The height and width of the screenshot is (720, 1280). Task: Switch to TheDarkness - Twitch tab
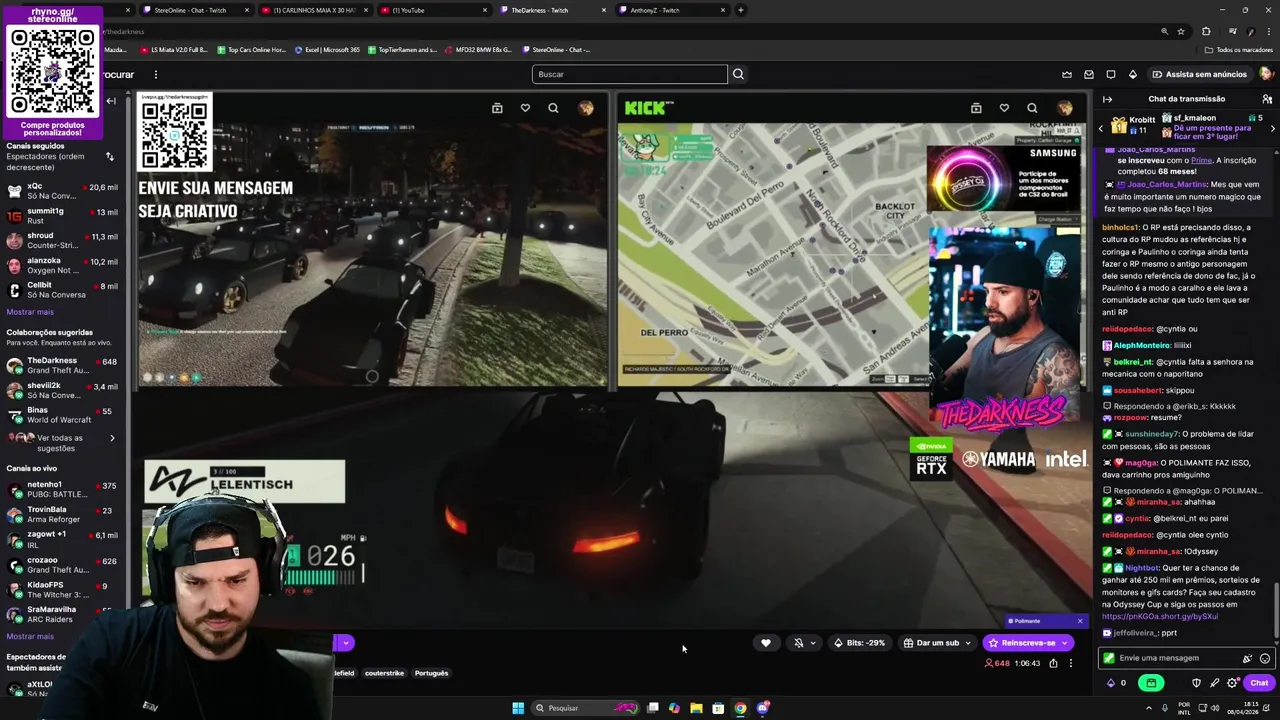553,10
